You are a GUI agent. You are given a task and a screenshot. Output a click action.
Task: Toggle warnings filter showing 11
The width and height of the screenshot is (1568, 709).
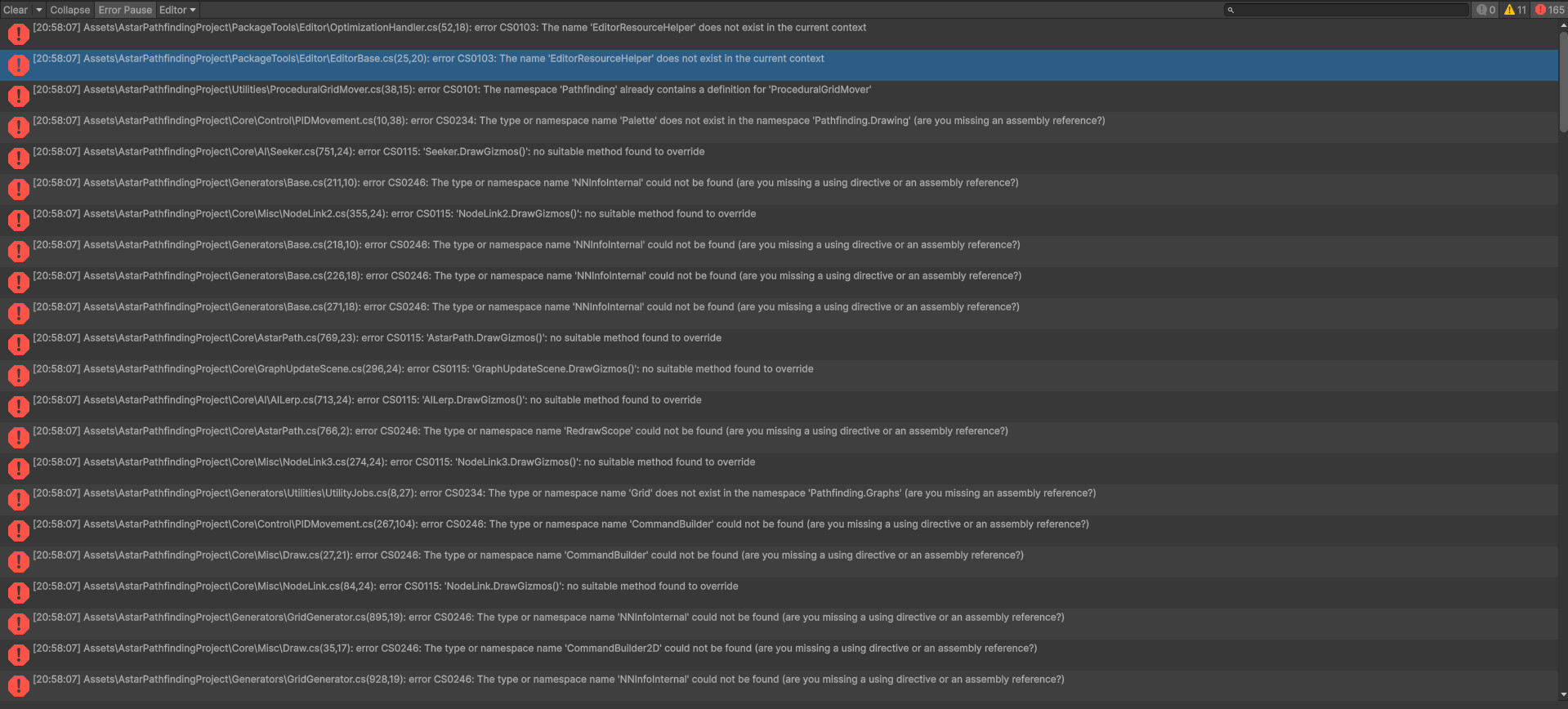(x=1515, y=10)
